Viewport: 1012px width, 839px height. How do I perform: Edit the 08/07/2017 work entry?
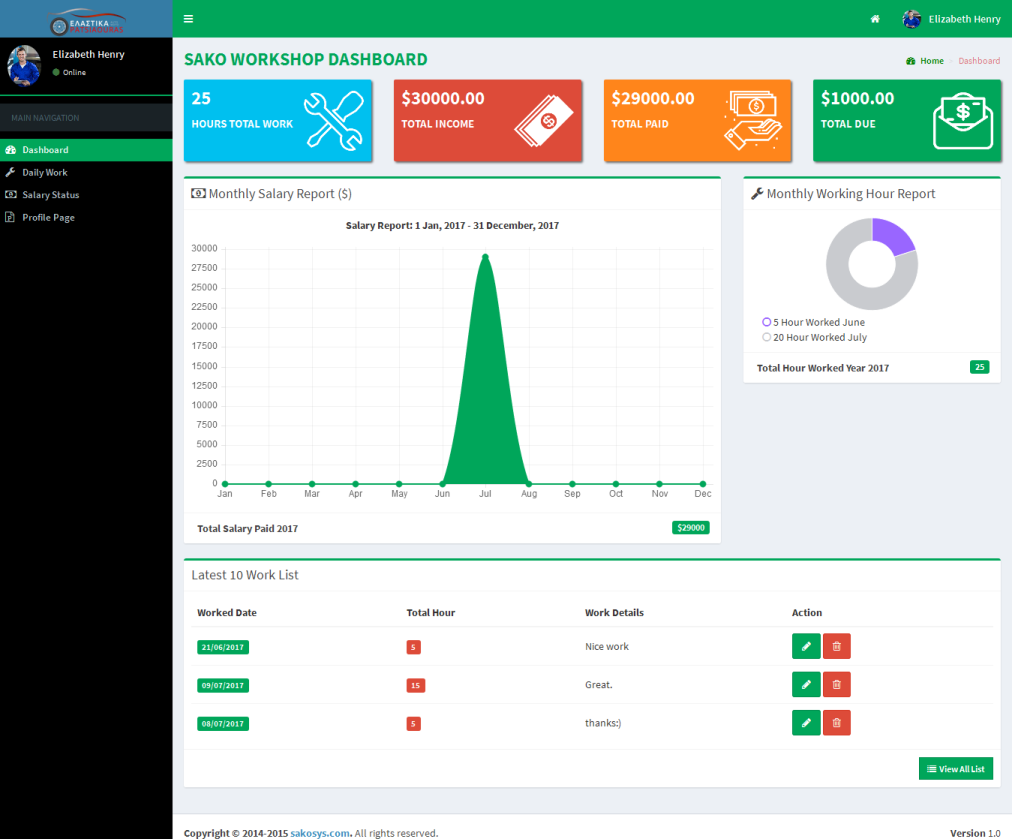806,722
